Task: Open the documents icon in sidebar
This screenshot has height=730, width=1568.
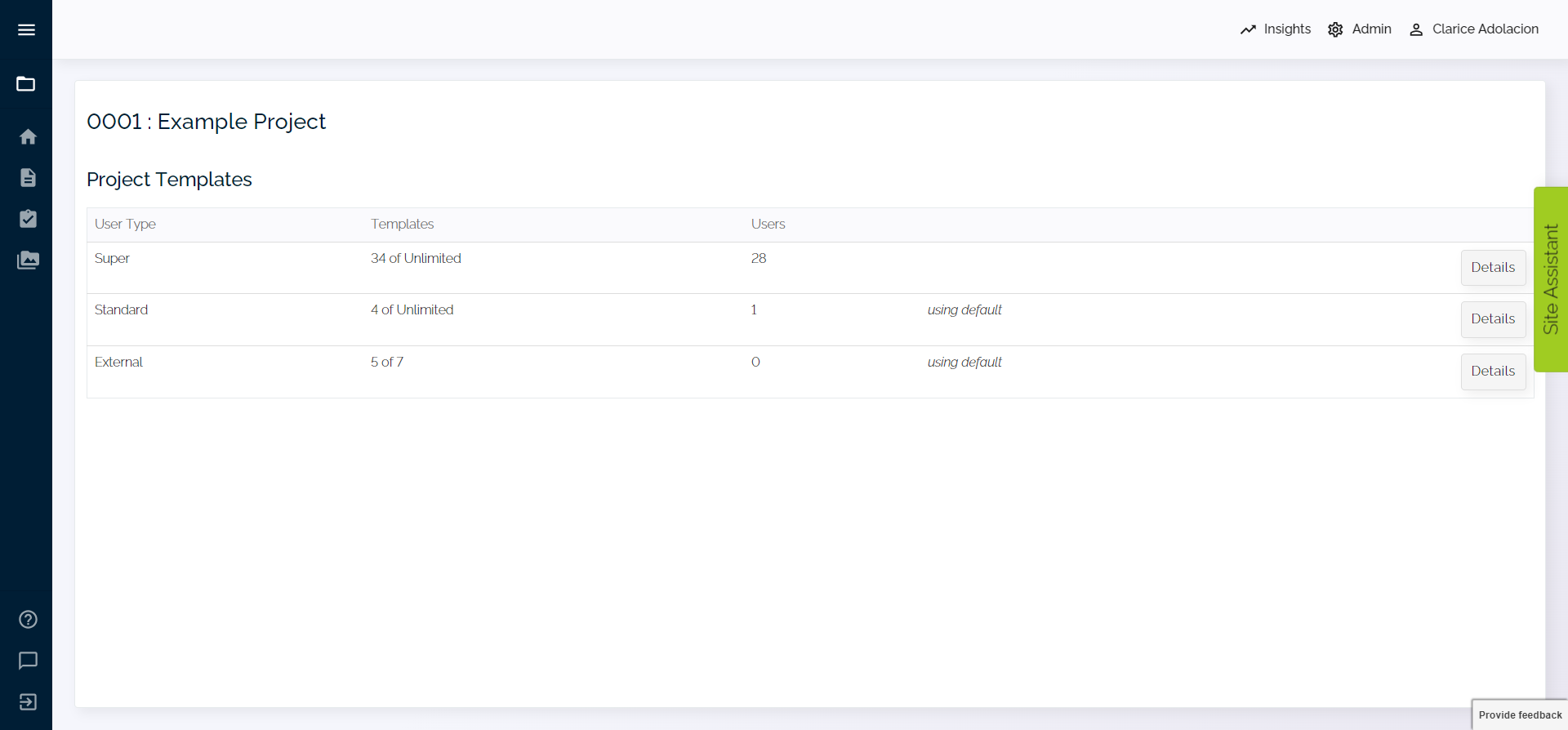Action: click(28, 178)
